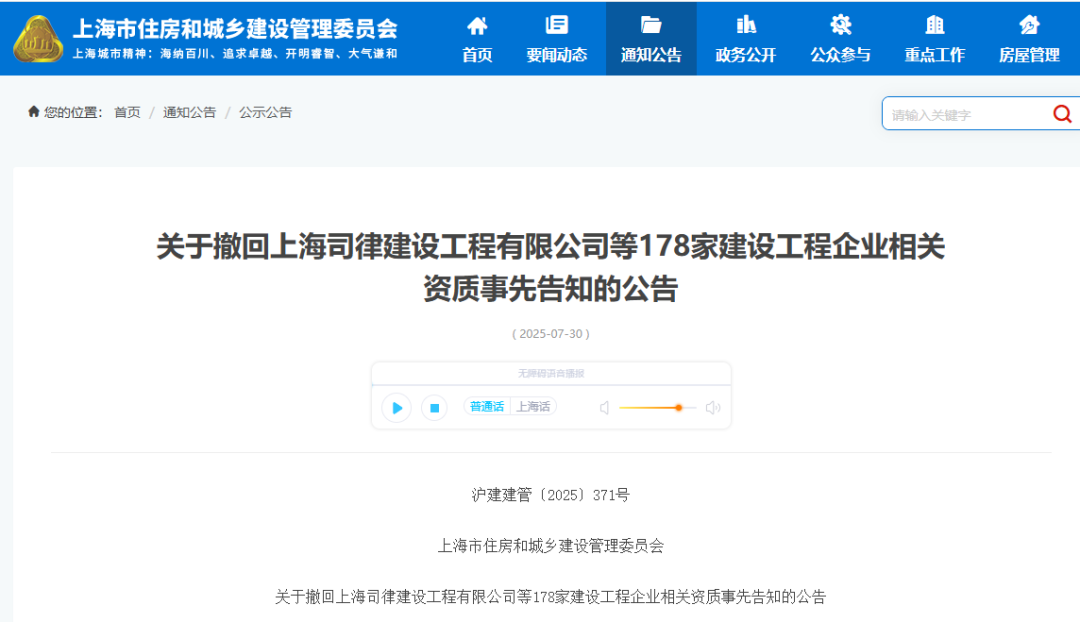This screenshot has width=1080, height=622.
Task: Stop the audio broadcast
Action: click(435, 408)
